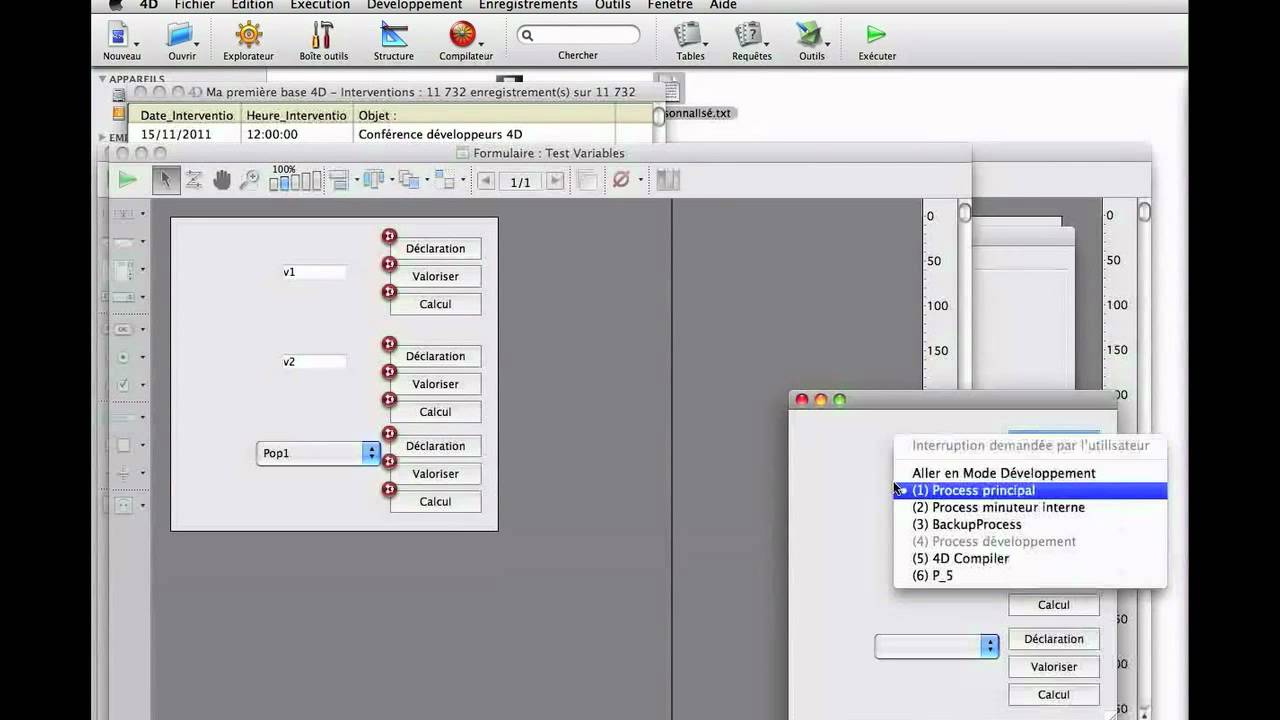Image resolution: width=1280 pixels, height=720 pixels.
Task: Click Déclaration button beside v1 field
Action: (x=435, y=248)
